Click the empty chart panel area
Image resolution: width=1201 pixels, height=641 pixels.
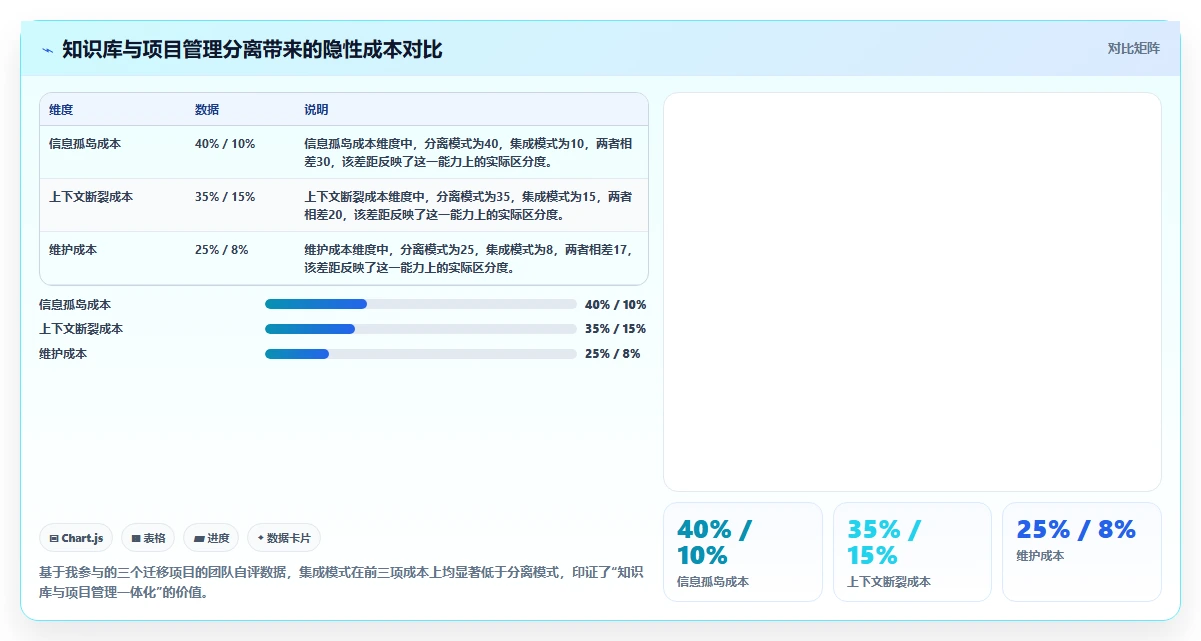[x=912, y=292]
